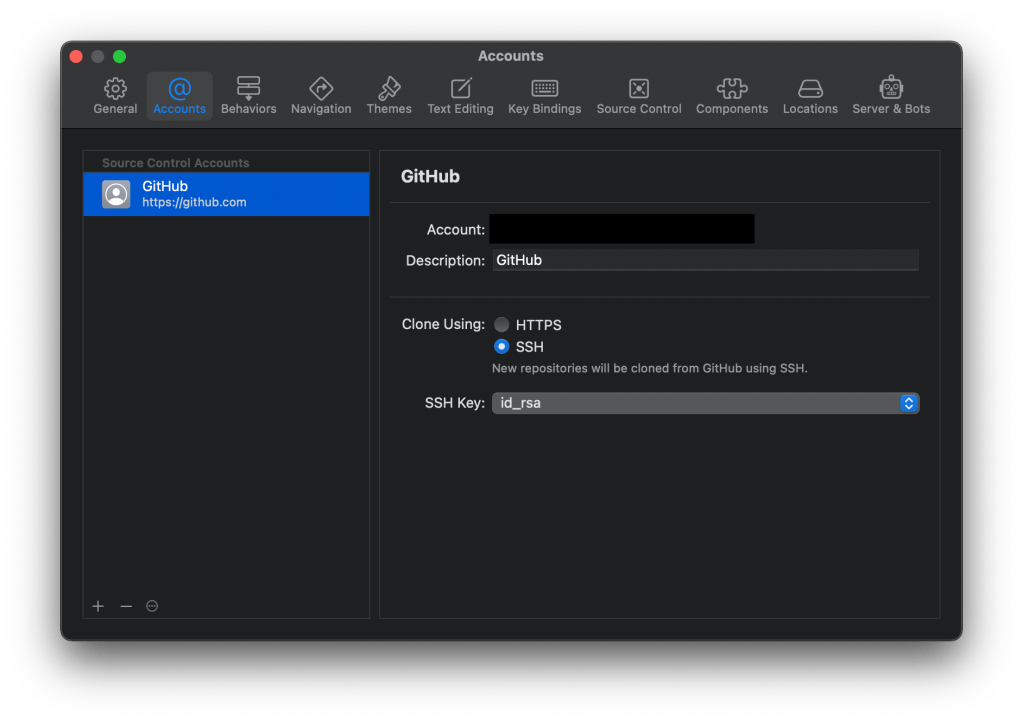Show Text Editing preferences
Image resolution: width=1023 pixels, height=721 pixels.
pyautogui.click(x=460, y=96)
